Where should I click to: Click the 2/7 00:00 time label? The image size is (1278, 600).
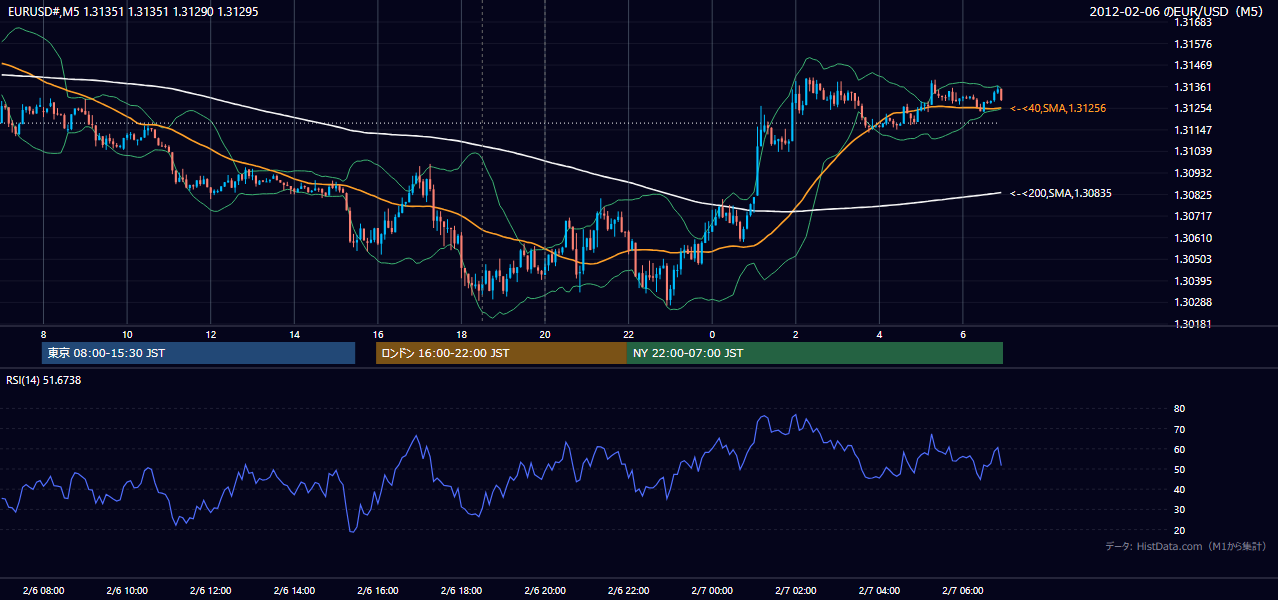point(712,590)
